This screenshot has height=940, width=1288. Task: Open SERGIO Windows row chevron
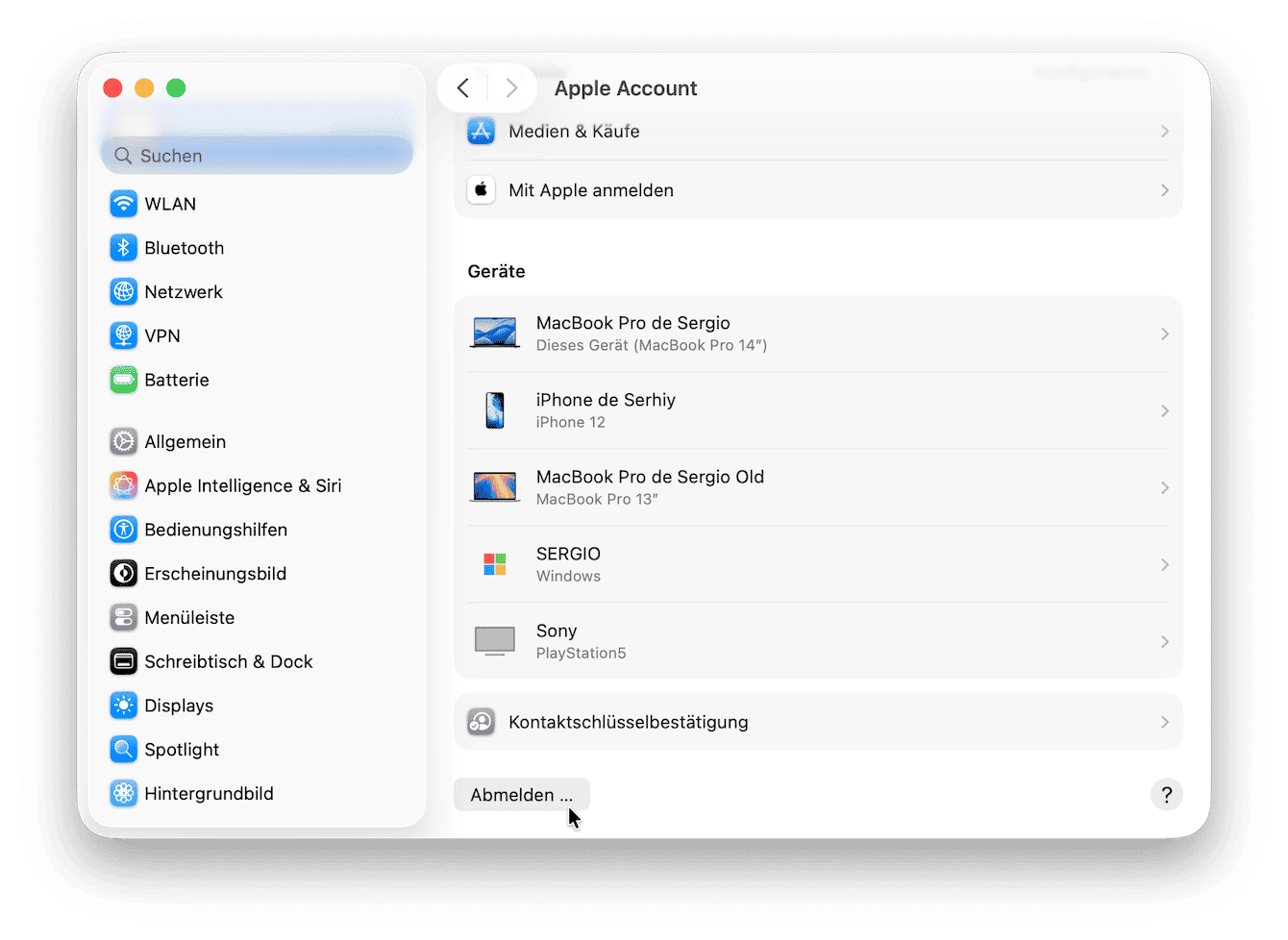(1164, 564)
